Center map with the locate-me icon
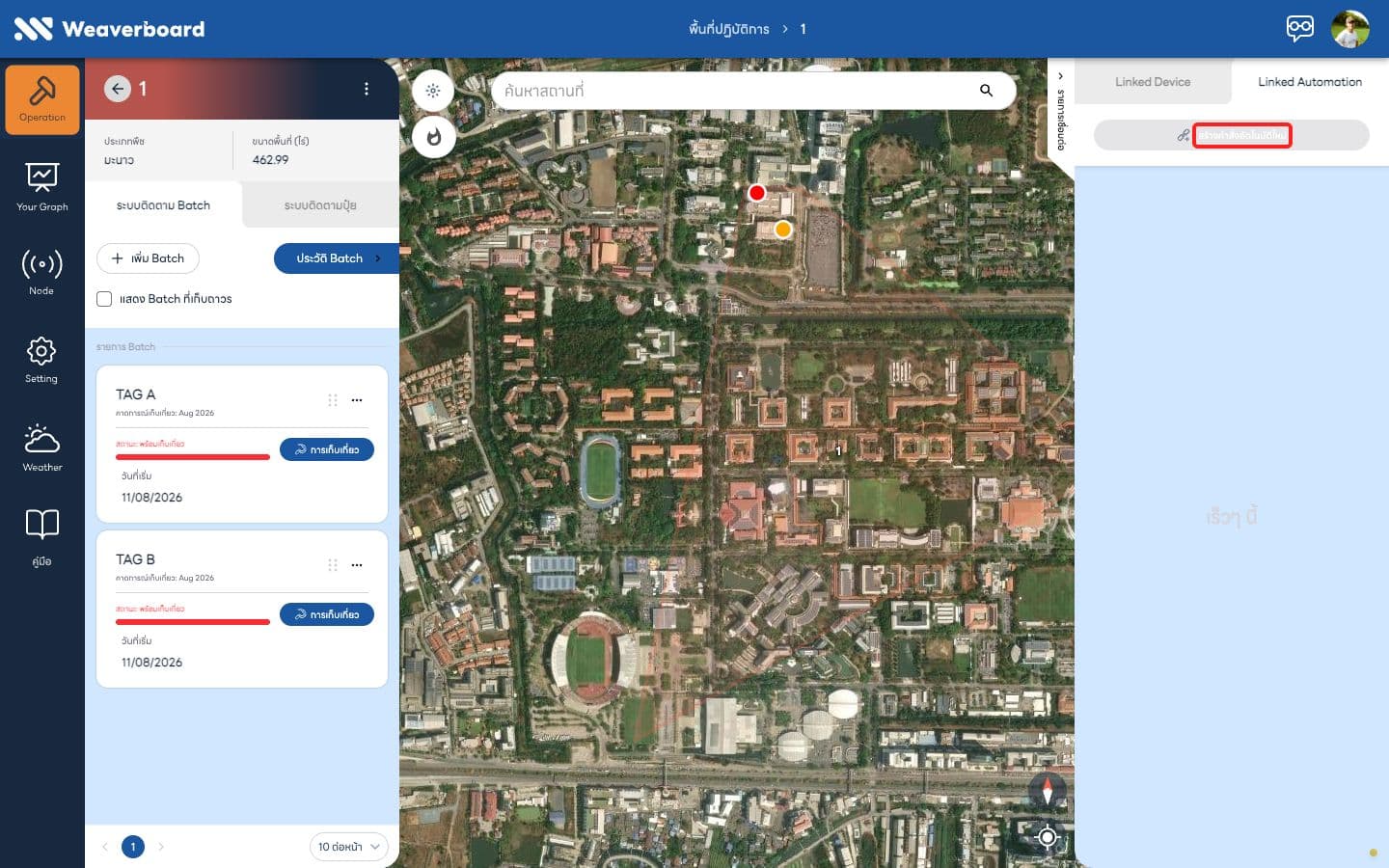This screenshot has height=868, width=1389. (x=1047, y=837)
